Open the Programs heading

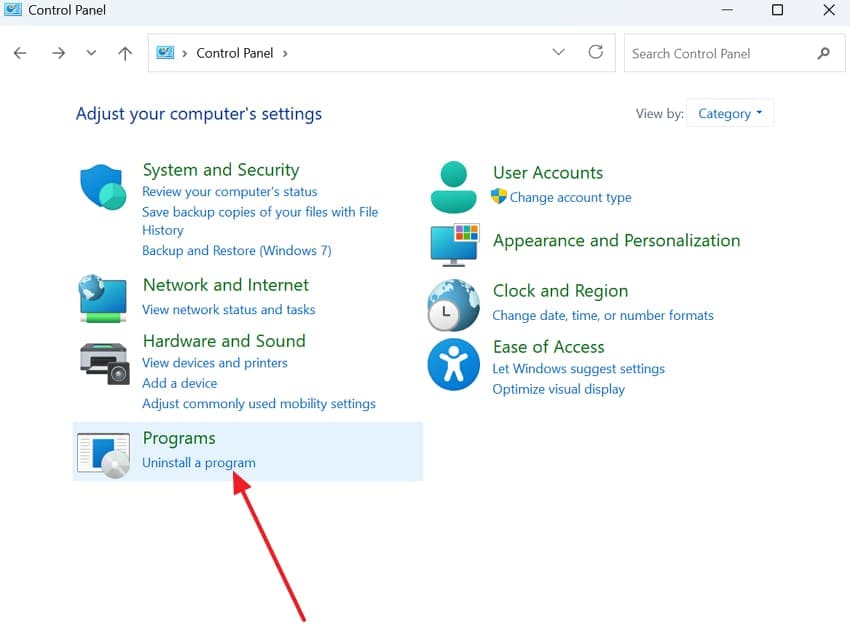(179, 438)
